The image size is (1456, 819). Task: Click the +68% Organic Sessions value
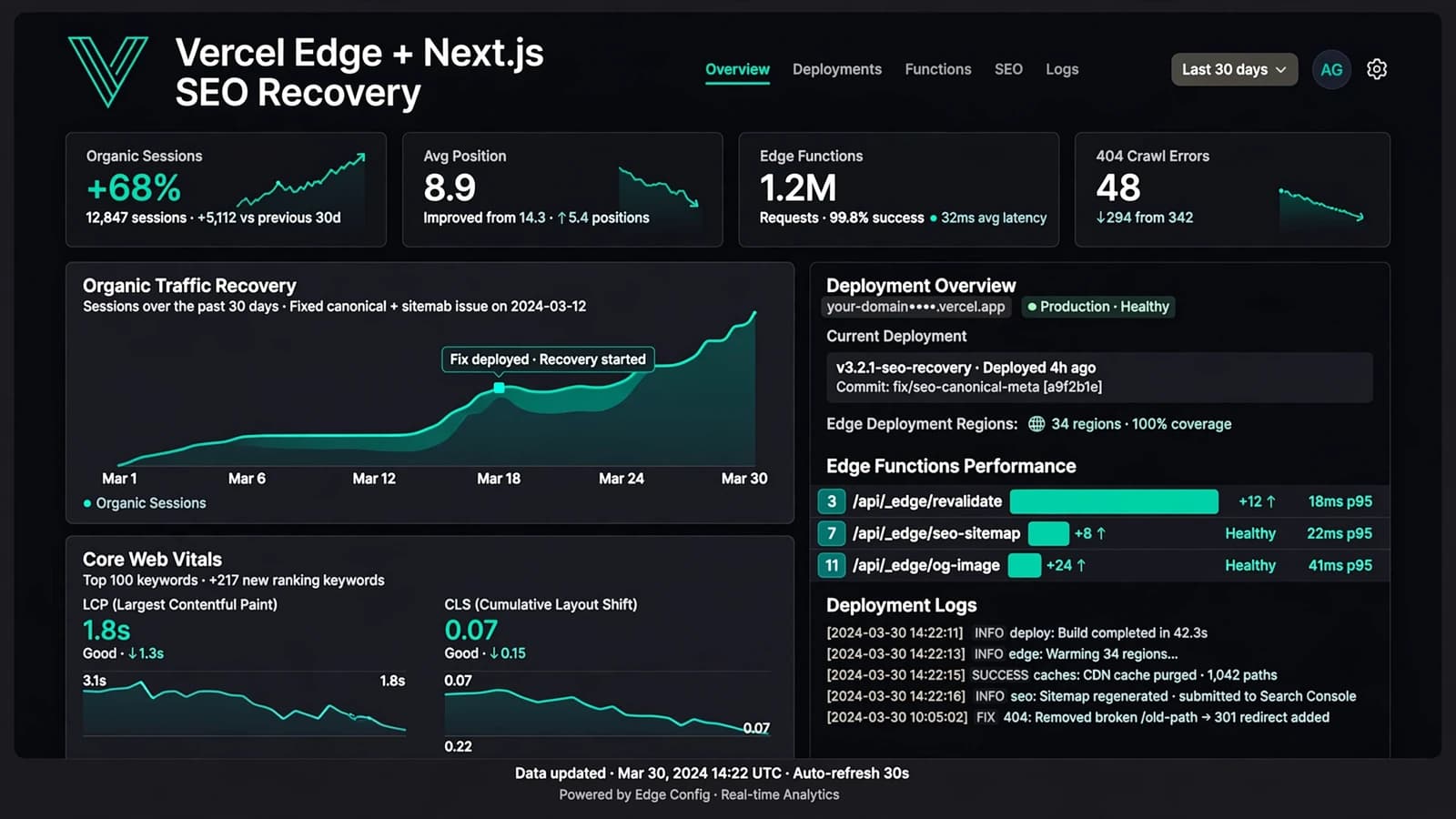(x=134, y=188)
